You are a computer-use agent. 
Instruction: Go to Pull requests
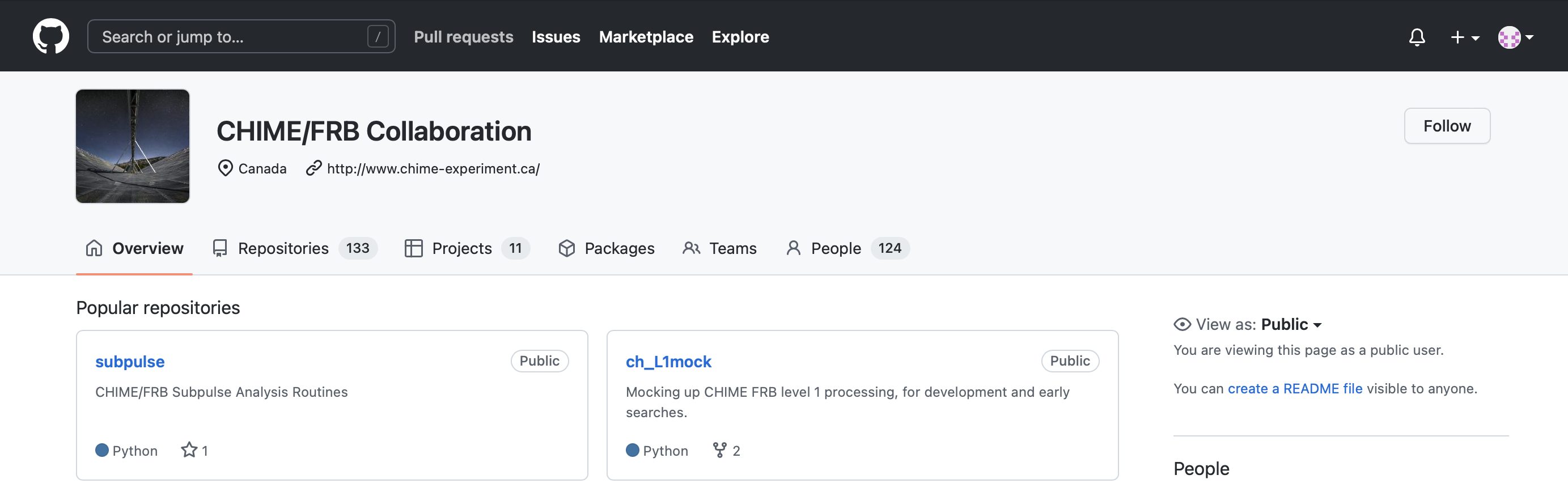pos(463,36)
